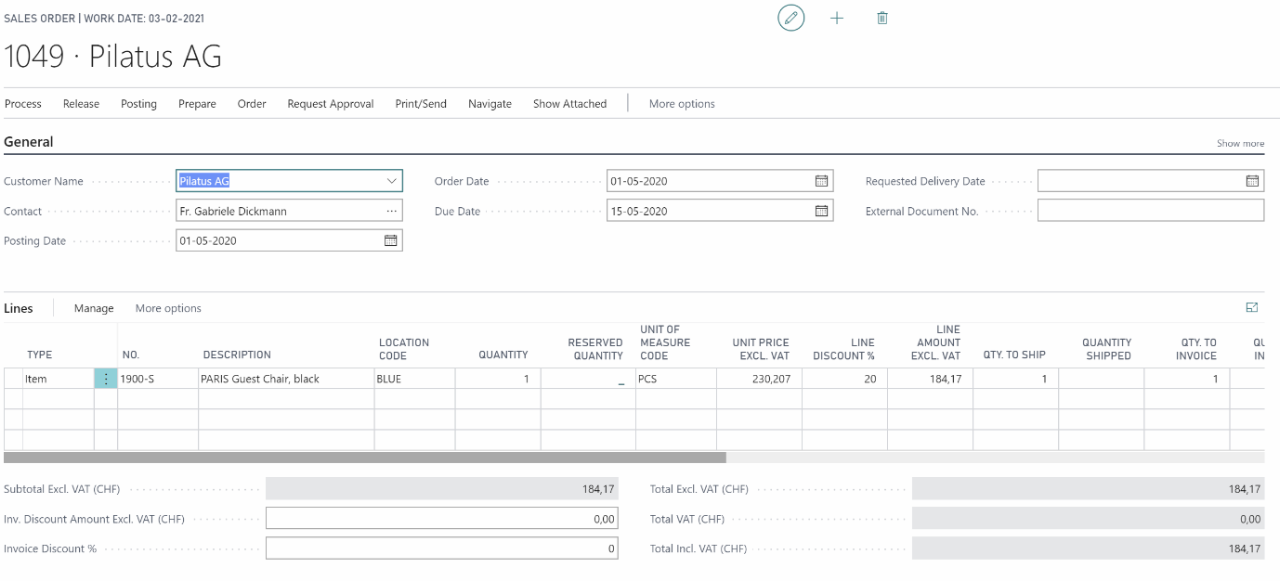This screenshot has width=1280, height=581.
Task: Open the Posting menu
Action: [x=139, y=104]
